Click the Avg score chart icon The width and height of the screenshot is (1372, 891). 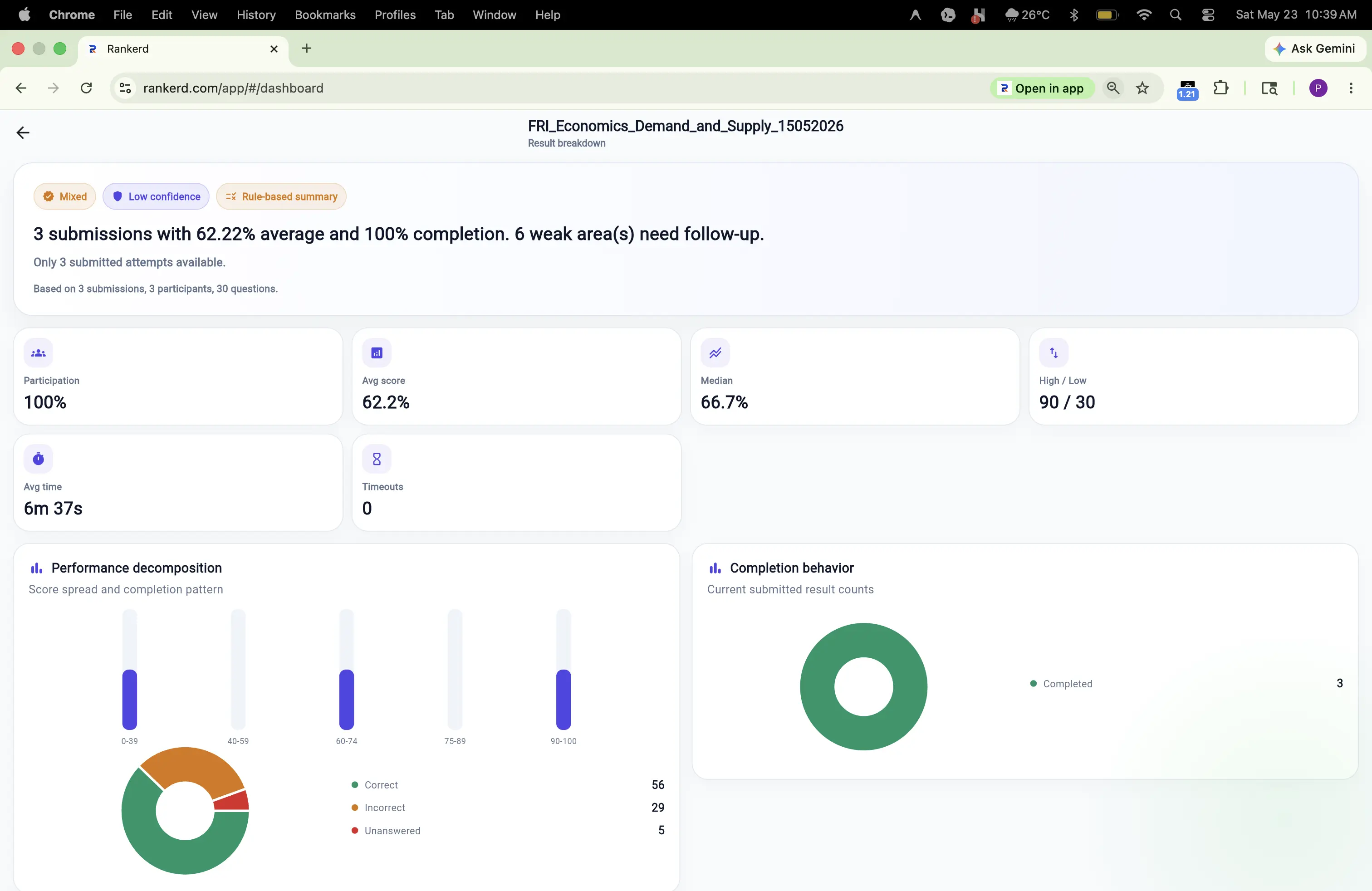tap(377, 352)
